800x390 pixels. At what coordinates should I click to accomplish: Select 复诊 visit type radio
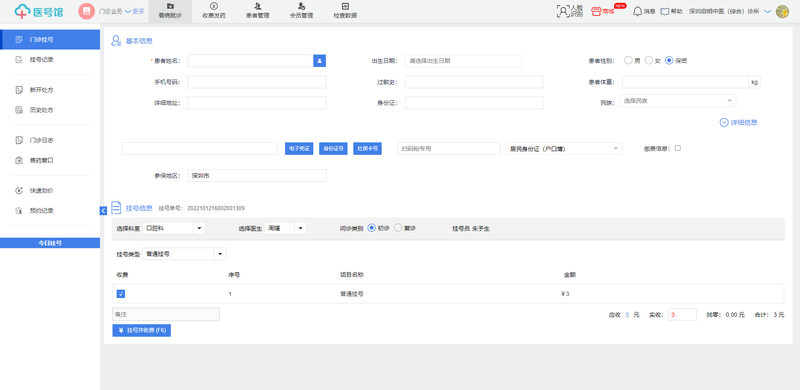(398, 228)
